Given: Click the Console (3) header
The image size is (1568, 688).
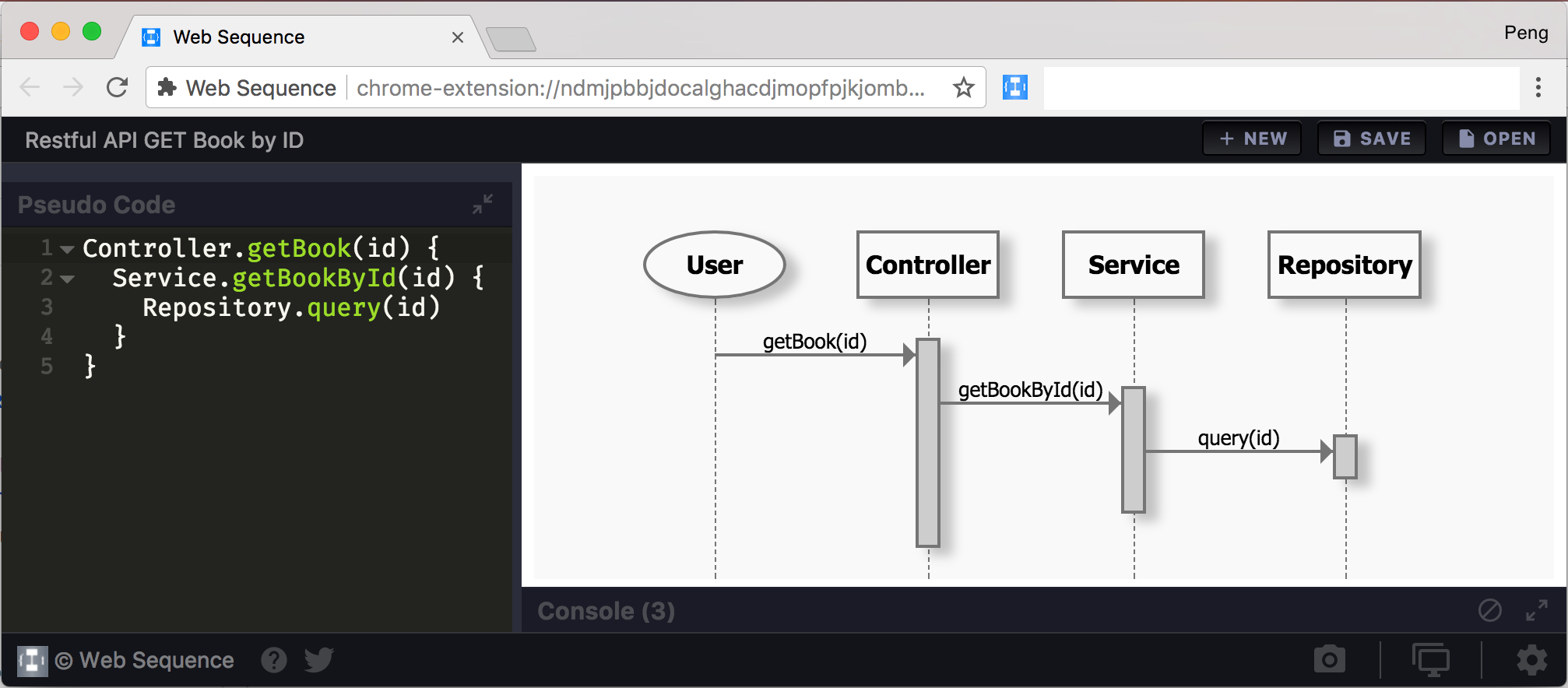Looking at the screenshot, I should point(606,611).
